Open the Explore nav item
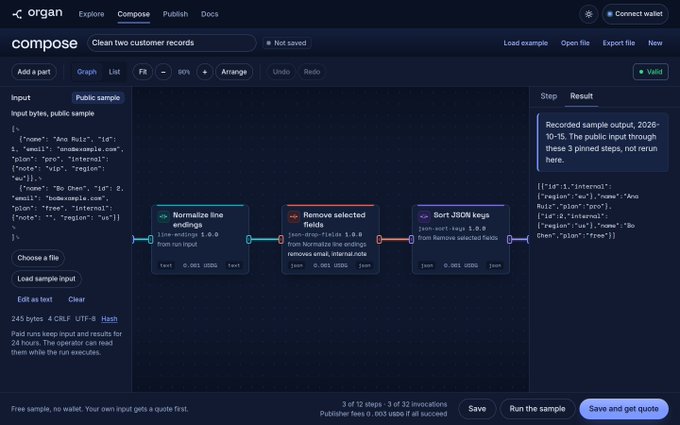This screenshot has width=680, height=425. pyautogui.click(x=91, y=14)
